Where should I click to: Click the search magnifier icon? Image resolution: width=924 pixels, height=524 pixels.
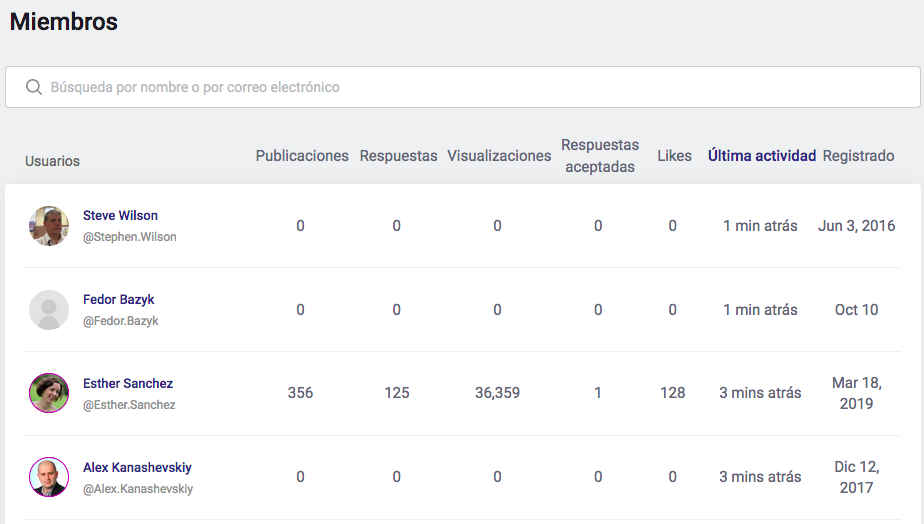coord(34,87)
